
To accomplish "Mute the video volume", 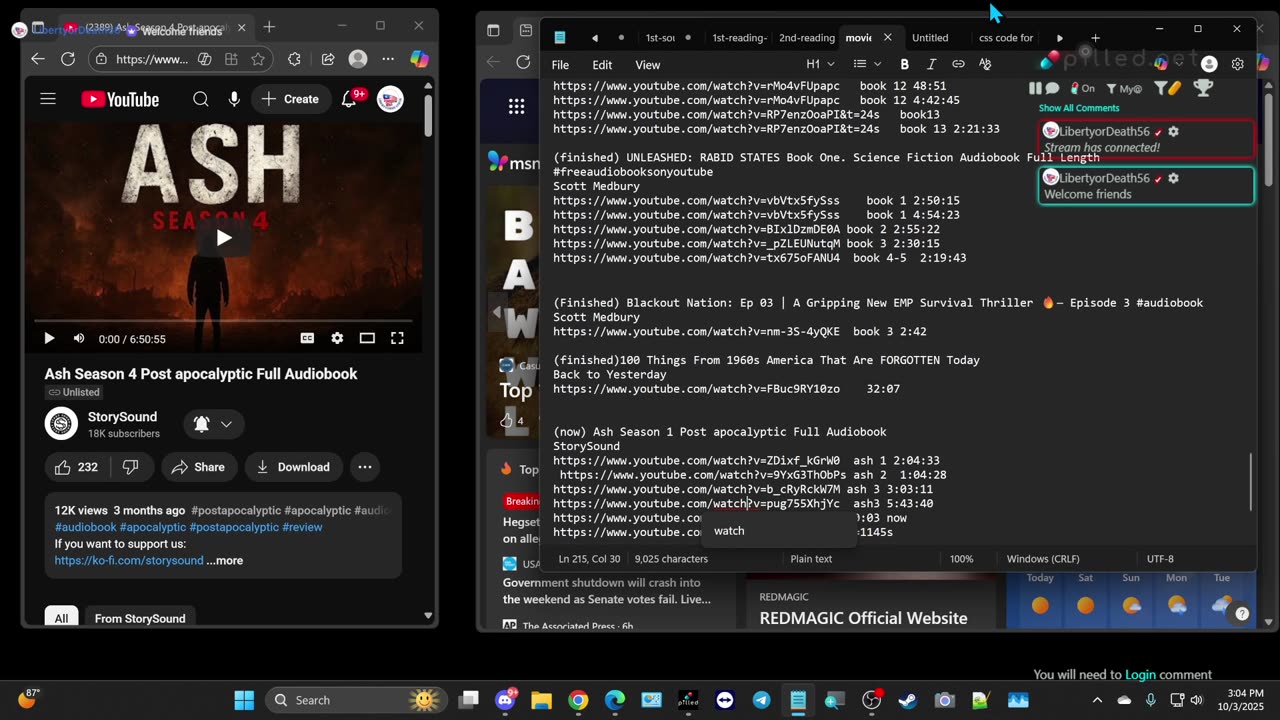I will click(x=79, y=338).
